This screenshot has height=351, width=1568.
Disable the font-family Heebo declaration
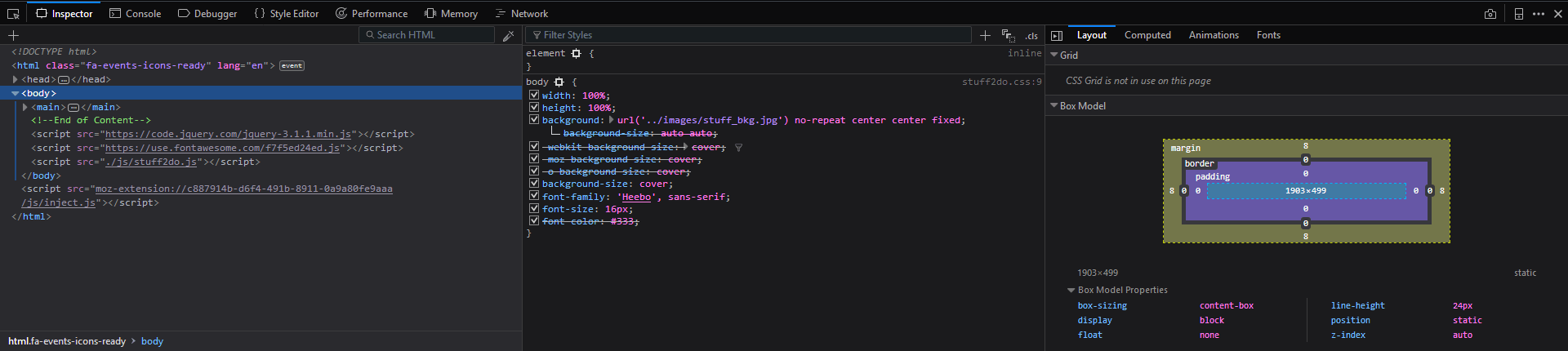(x=534, y=197)
